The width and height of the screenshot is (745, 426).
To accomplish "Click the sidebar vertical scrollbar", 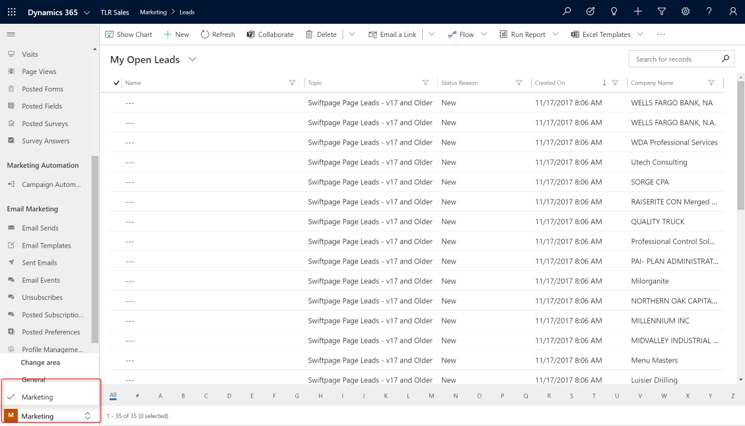I will [95, 248].
